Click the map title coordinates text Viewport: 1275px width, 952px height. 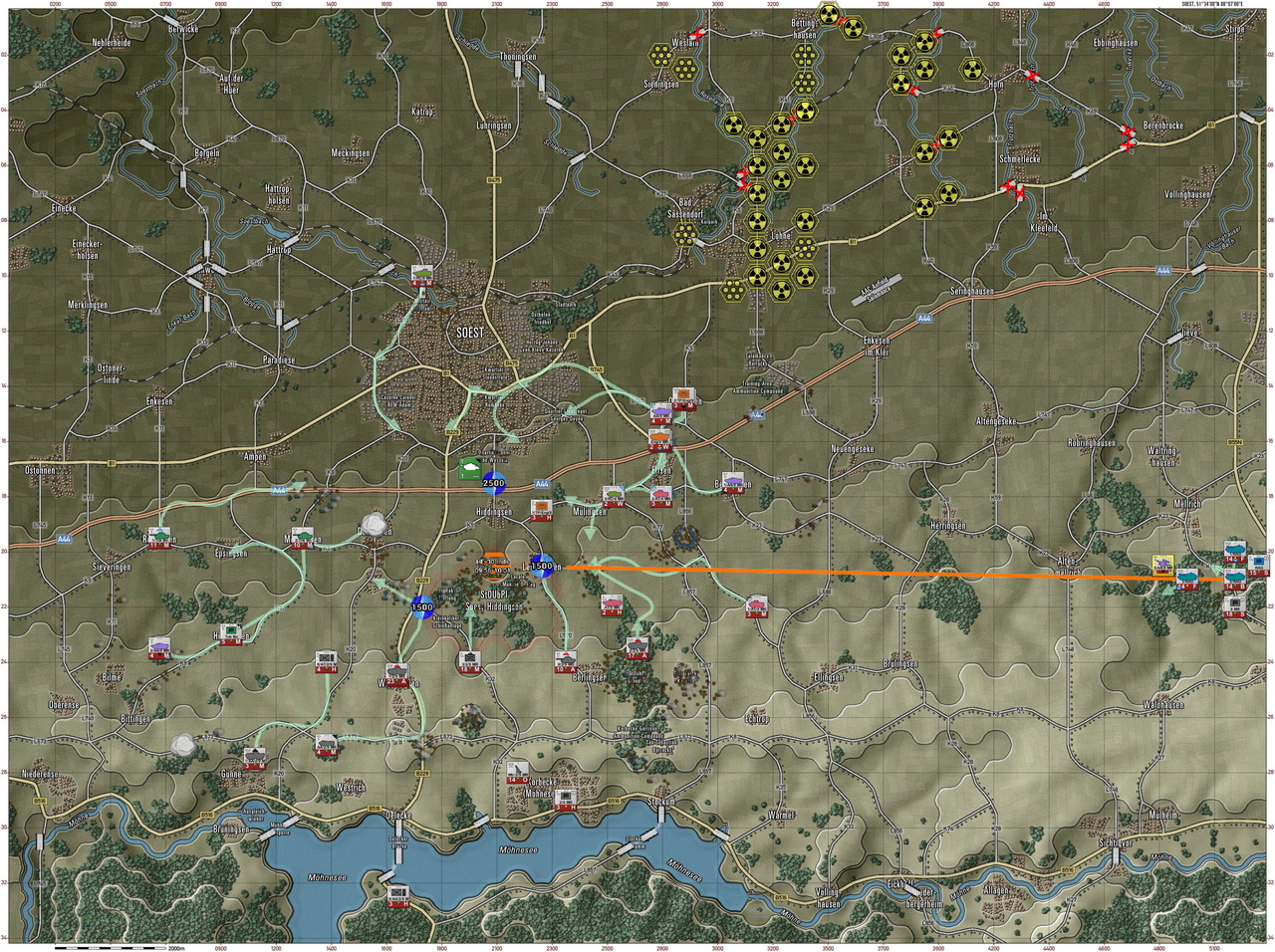click(x=1212, y=4)
